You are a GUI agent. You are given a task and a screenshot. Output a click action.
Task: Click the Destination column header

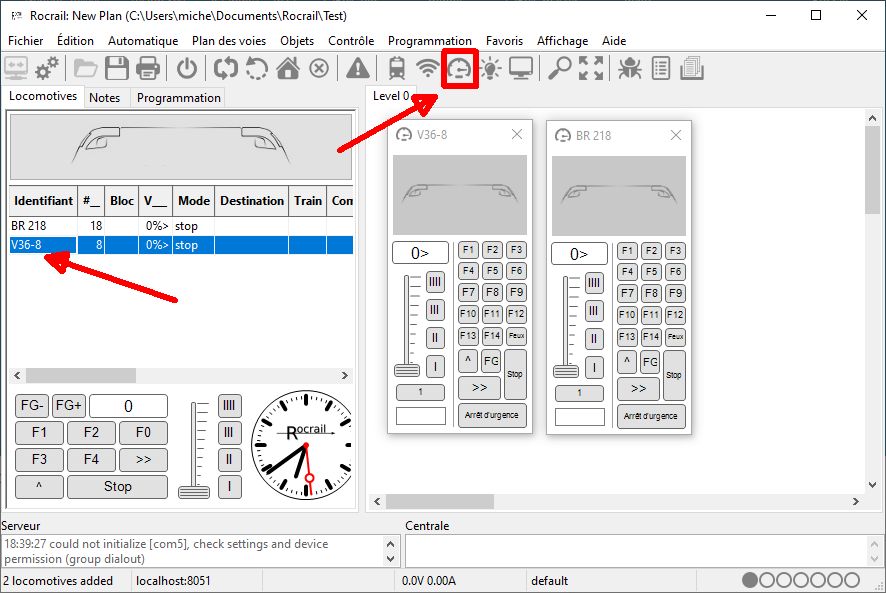click(x=251, y=201)
